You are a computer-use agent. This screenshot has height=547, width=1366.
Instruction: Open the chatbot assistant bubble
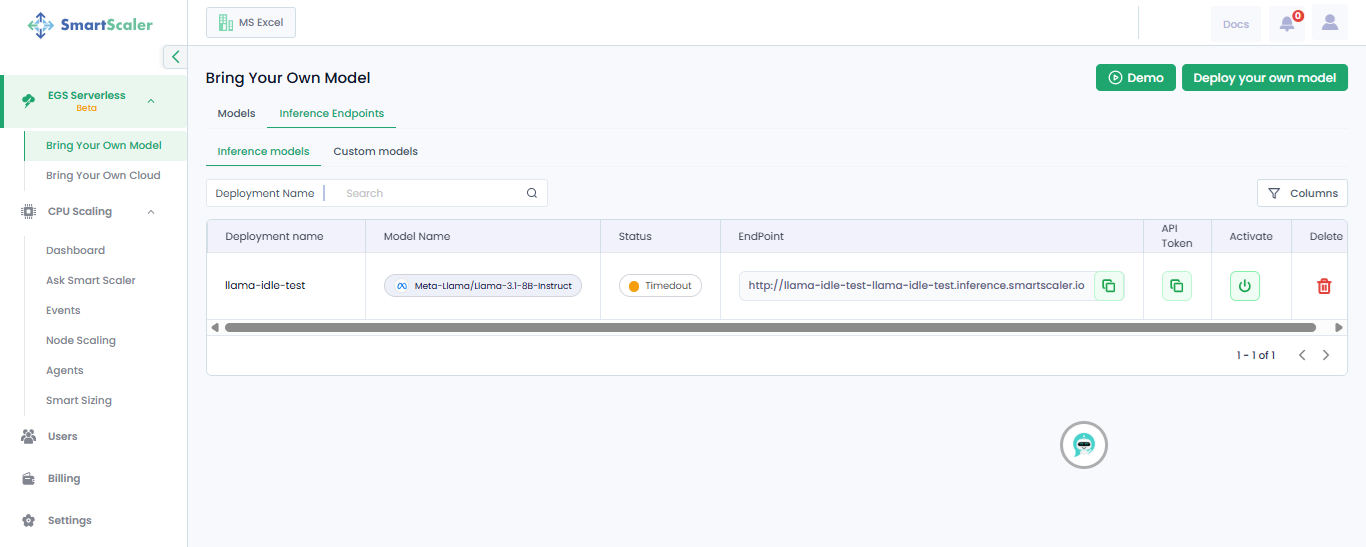(1084, 445)
